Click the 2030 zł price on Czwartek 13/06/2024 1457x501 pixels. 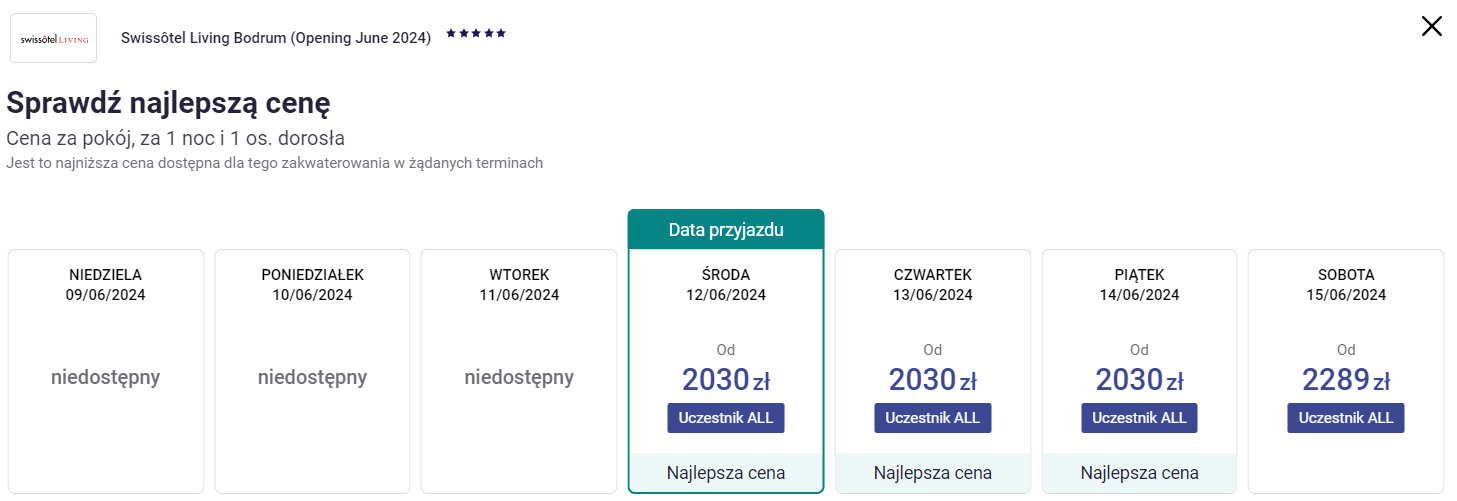[x=933, y=380]
